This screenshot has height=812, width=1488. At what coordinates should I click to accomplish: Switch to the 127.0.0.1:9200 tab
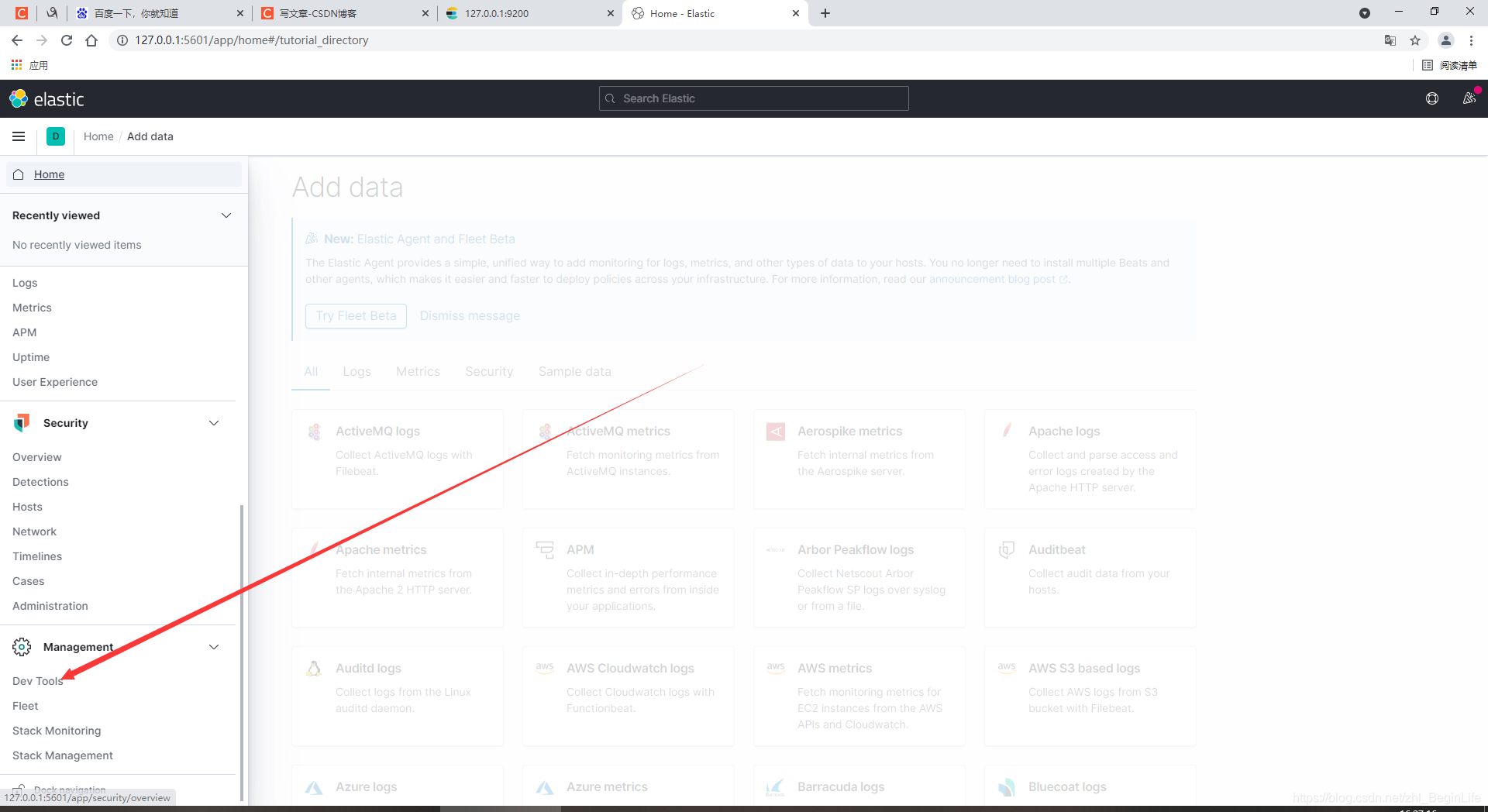[531, 13]
